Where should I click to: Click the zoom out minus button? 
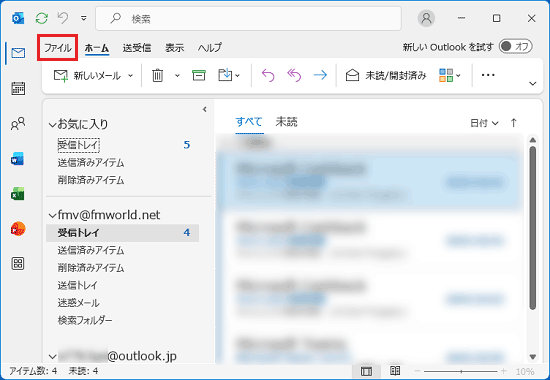pos(417,371)
